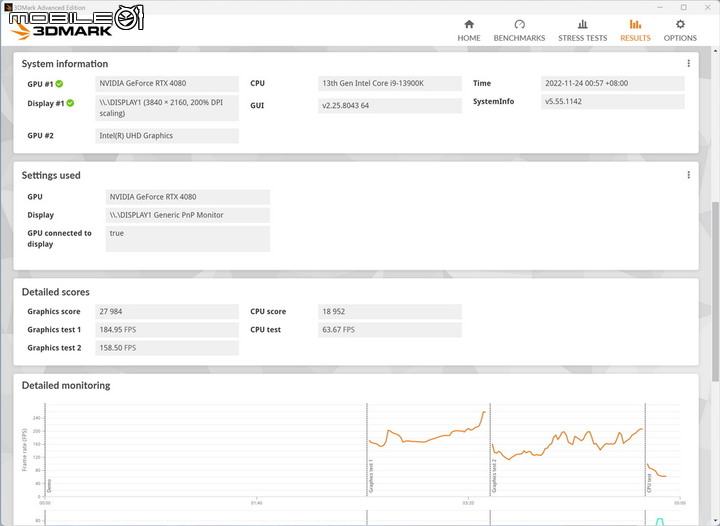The height and width of the screenshot is (526, 720).
Task: Select DISPLAY1 Generic PnP Monitor text
Action: coord(188,215)
